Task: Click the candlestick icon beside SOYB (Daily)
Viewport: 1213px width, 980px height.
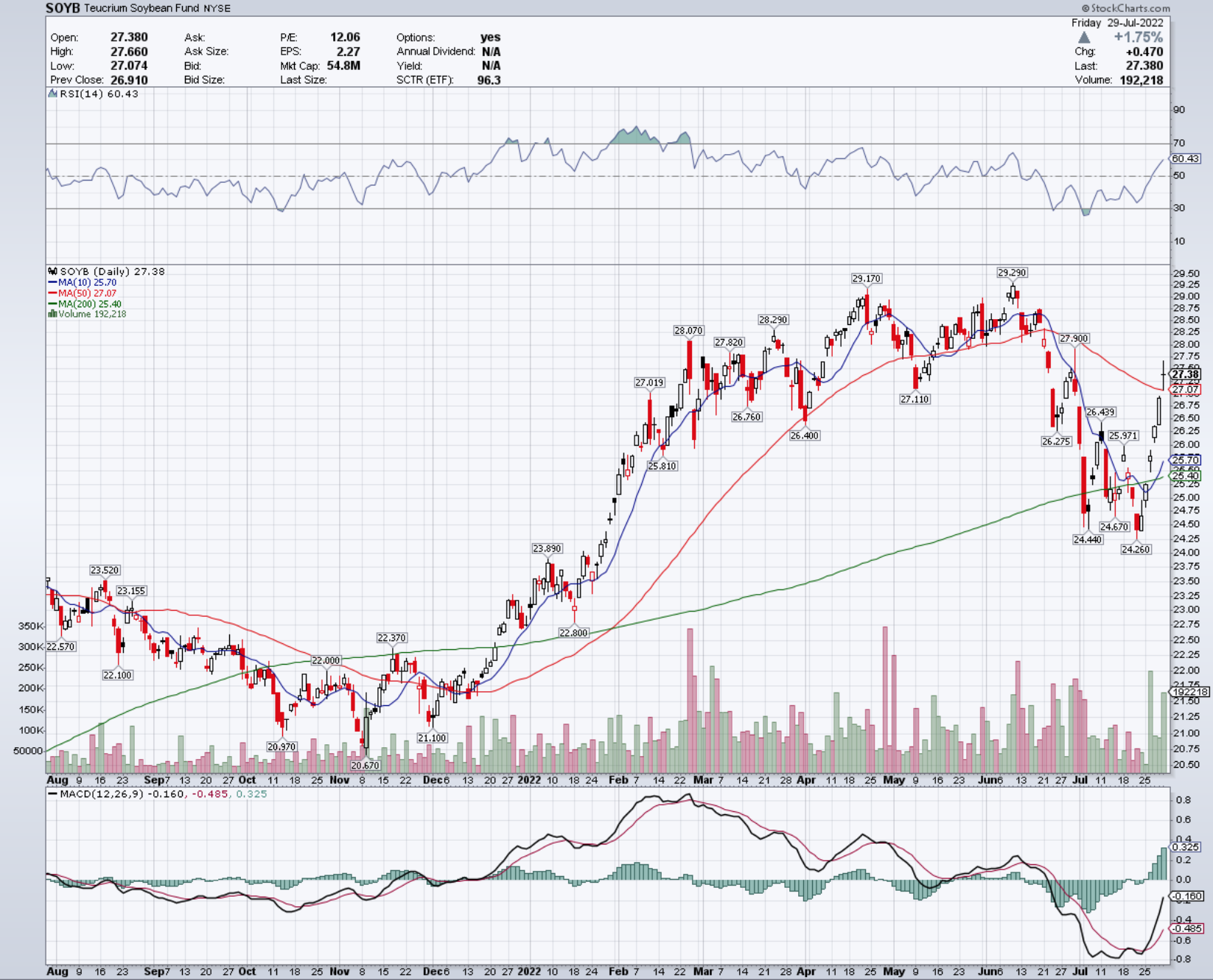Action: (52, 271)
